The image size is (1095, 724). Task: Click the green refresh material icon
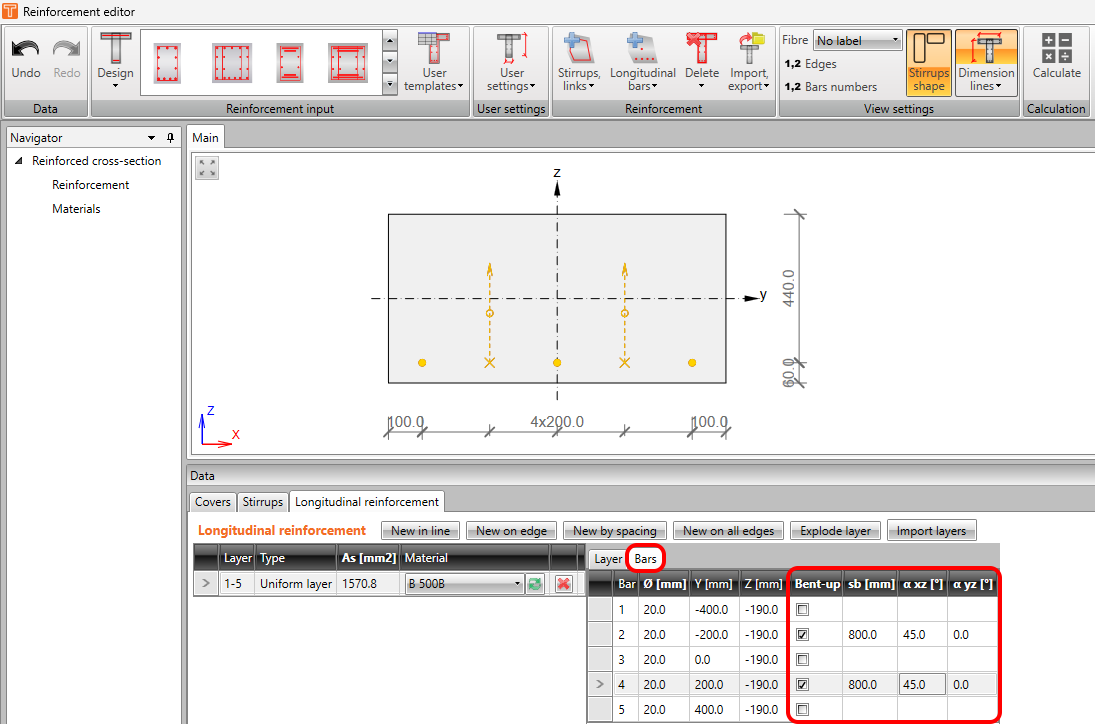[x=535, y=584]
